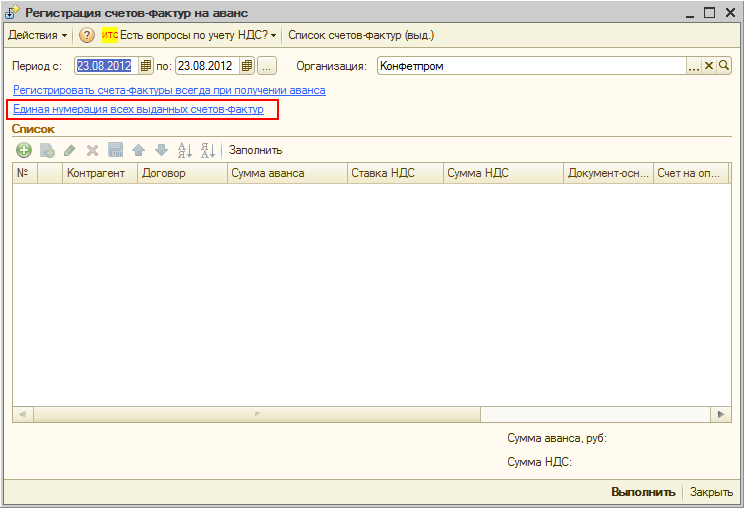744x508 pixels.
Task: Open link Единая нумерация всех выданных счетов-фактур
Action: pyautogui.click(x=138, y=109)
